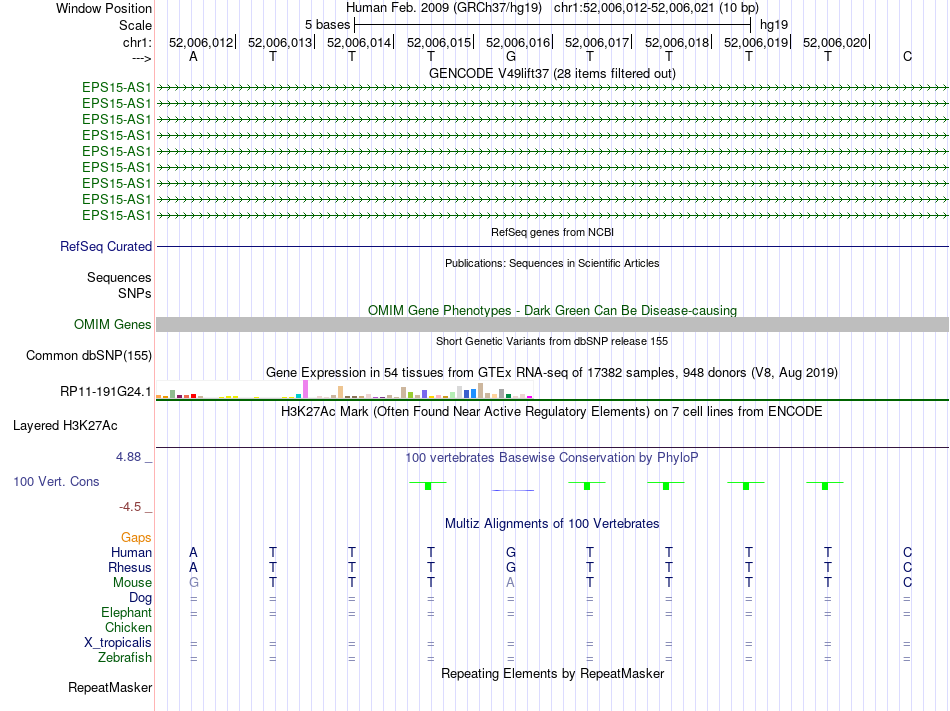This screenshot has height=711, width=950.
Task: Open the GENCODE V49lift37 track title
Action: (552, 73)
